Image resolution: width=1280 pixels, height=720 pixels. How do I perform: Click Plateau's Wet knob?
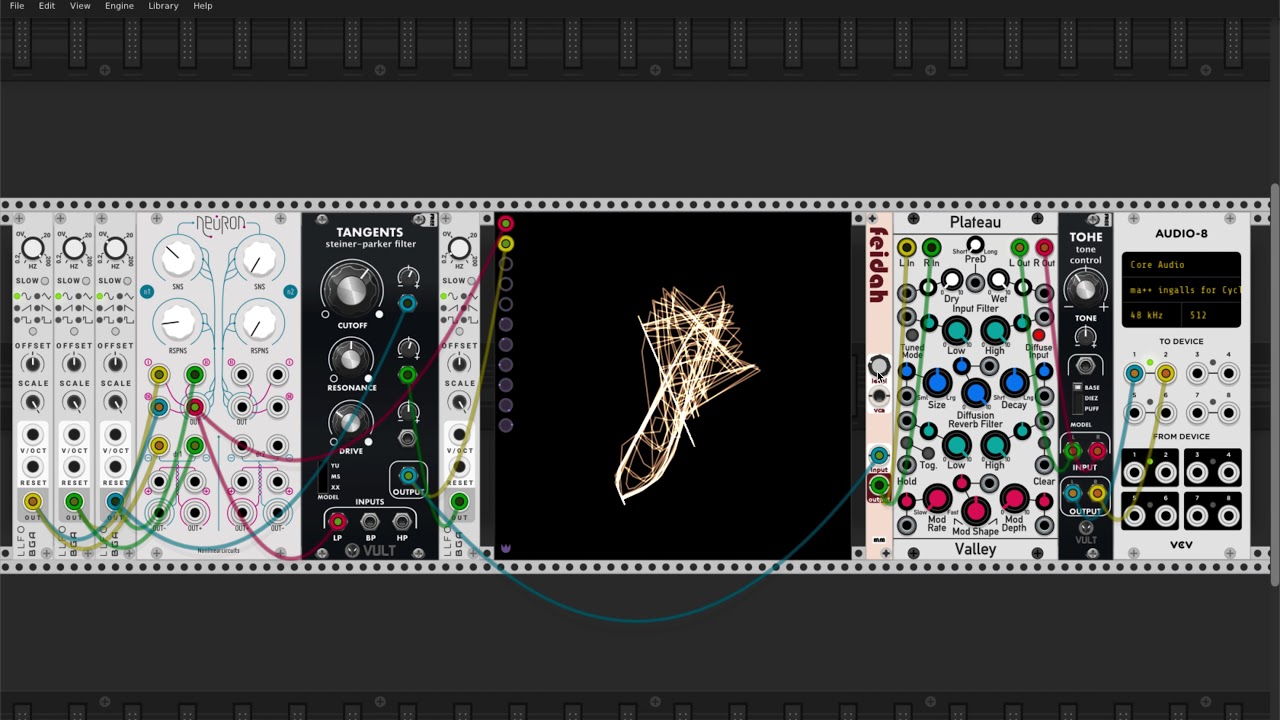(998, 281)
